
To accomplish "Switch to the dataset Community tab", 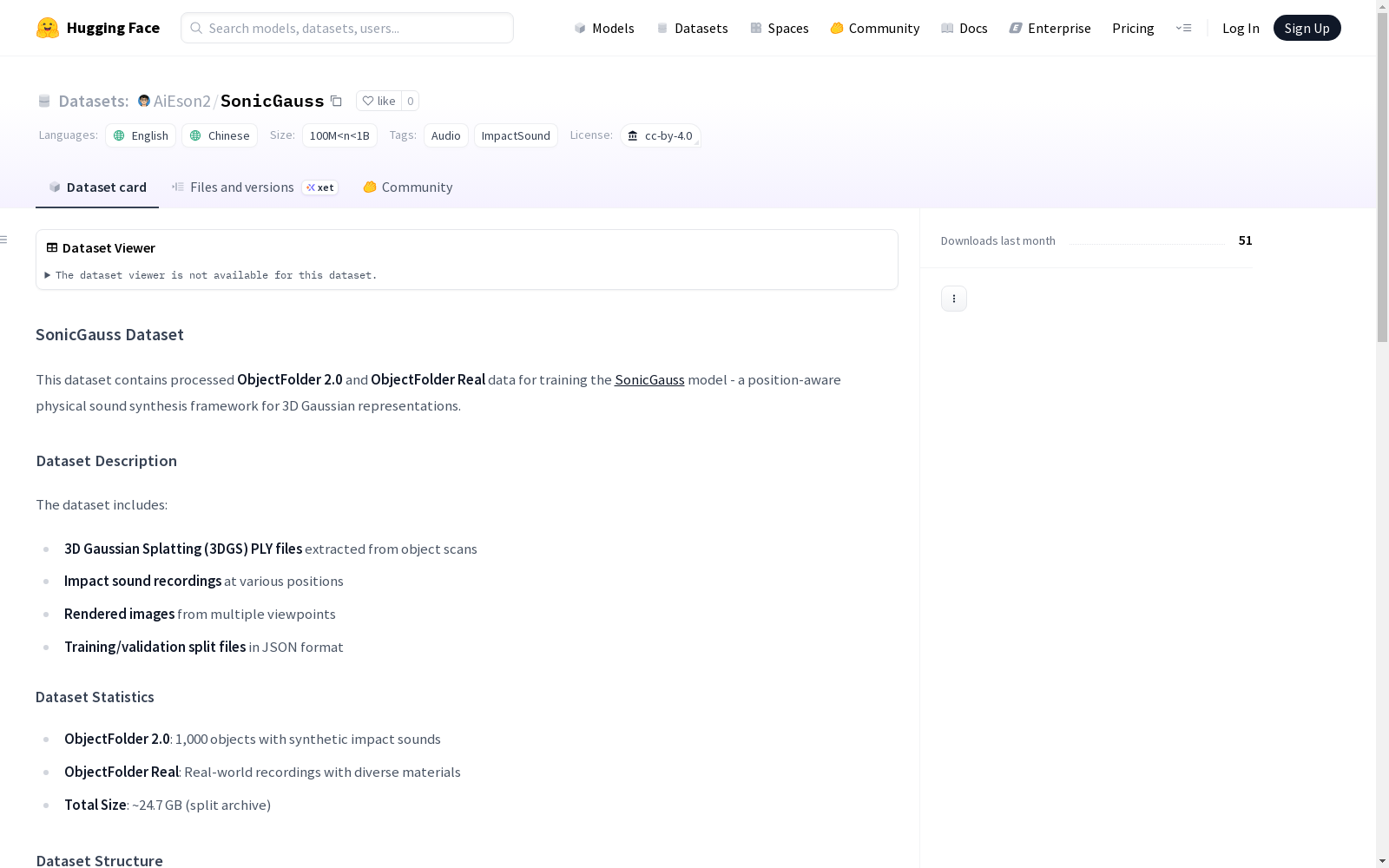I will [408, 187].
